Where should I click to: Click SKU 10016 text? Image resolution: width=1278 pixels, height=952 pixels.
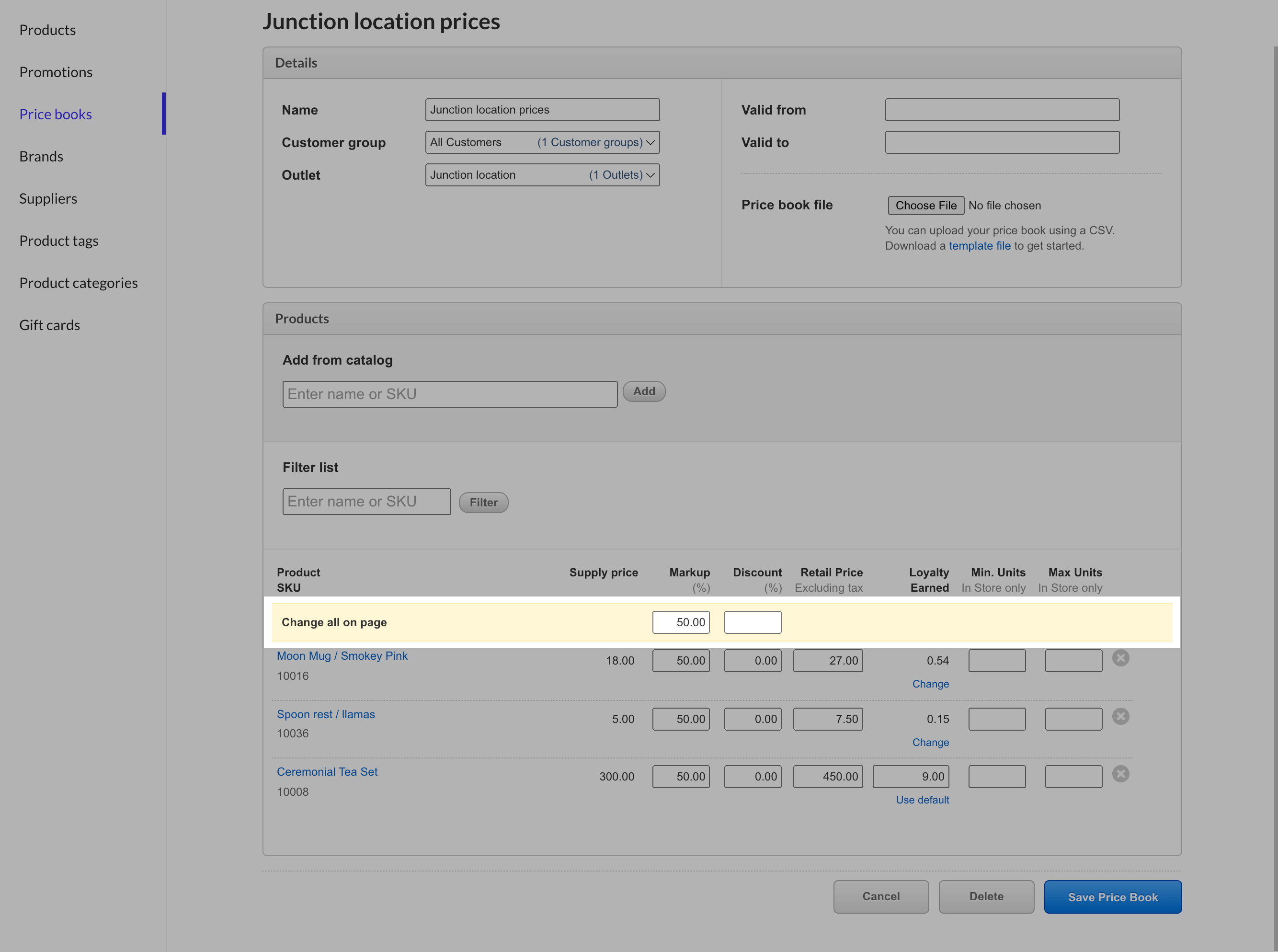pyautogui.click(x=293, y=676)
